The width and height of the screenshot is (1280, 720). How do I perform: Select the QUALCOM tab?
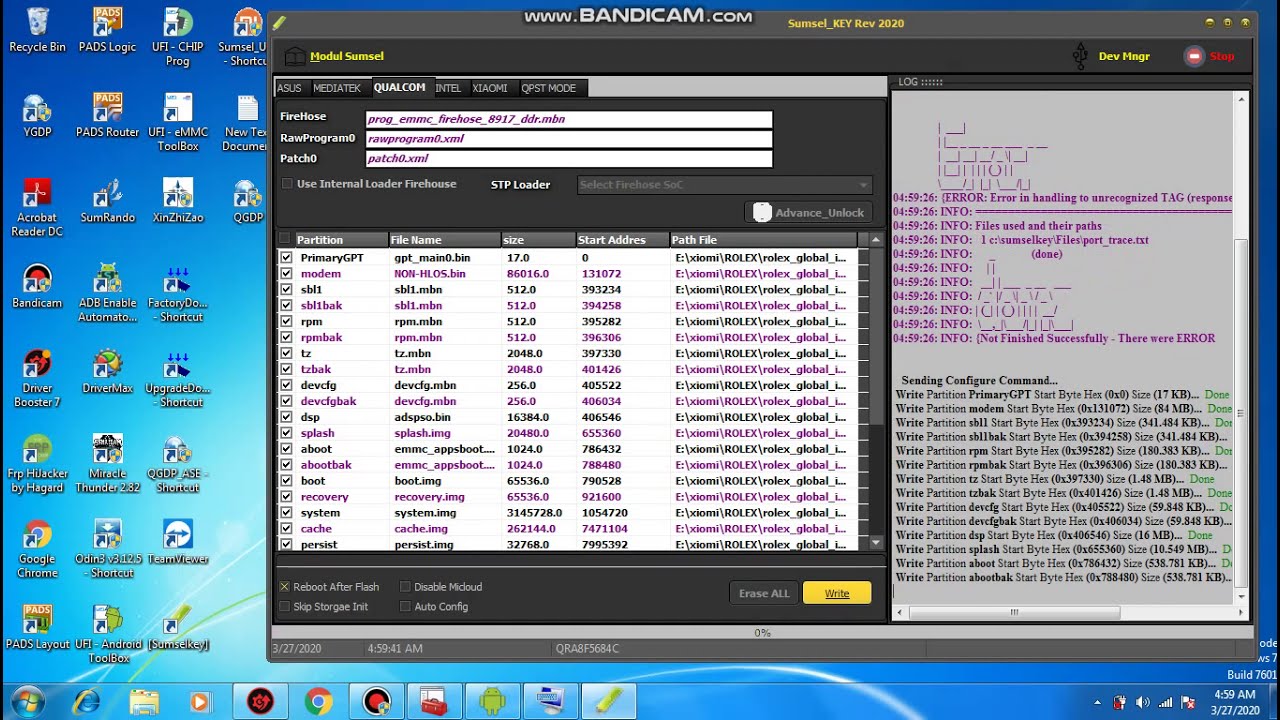pyautogui.click(x=399, y=88)
